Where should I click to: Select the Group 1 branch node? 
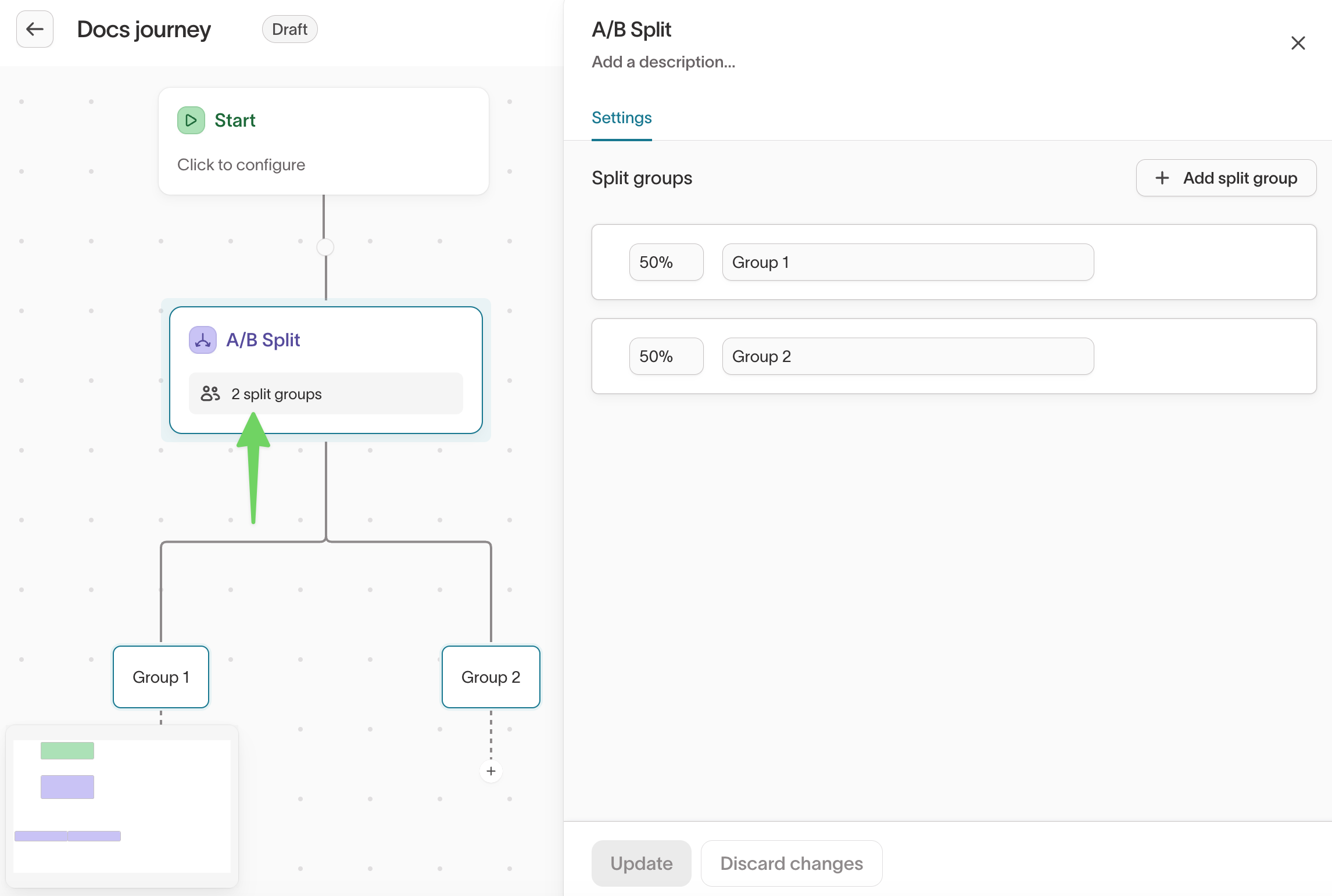(x=161, y=677)
